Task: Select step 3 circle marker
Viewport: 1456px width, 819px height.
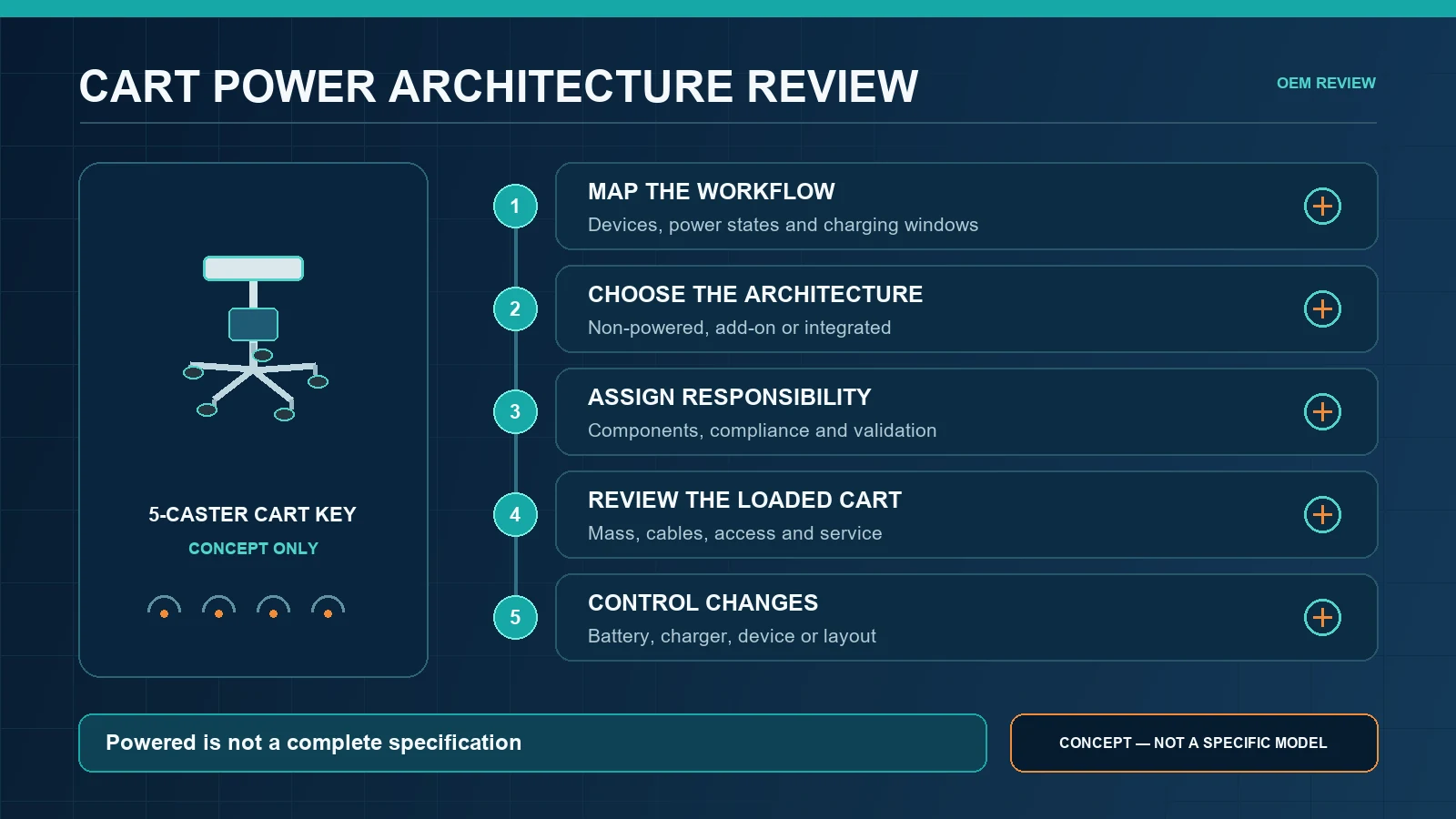Action: coord(515,412)
